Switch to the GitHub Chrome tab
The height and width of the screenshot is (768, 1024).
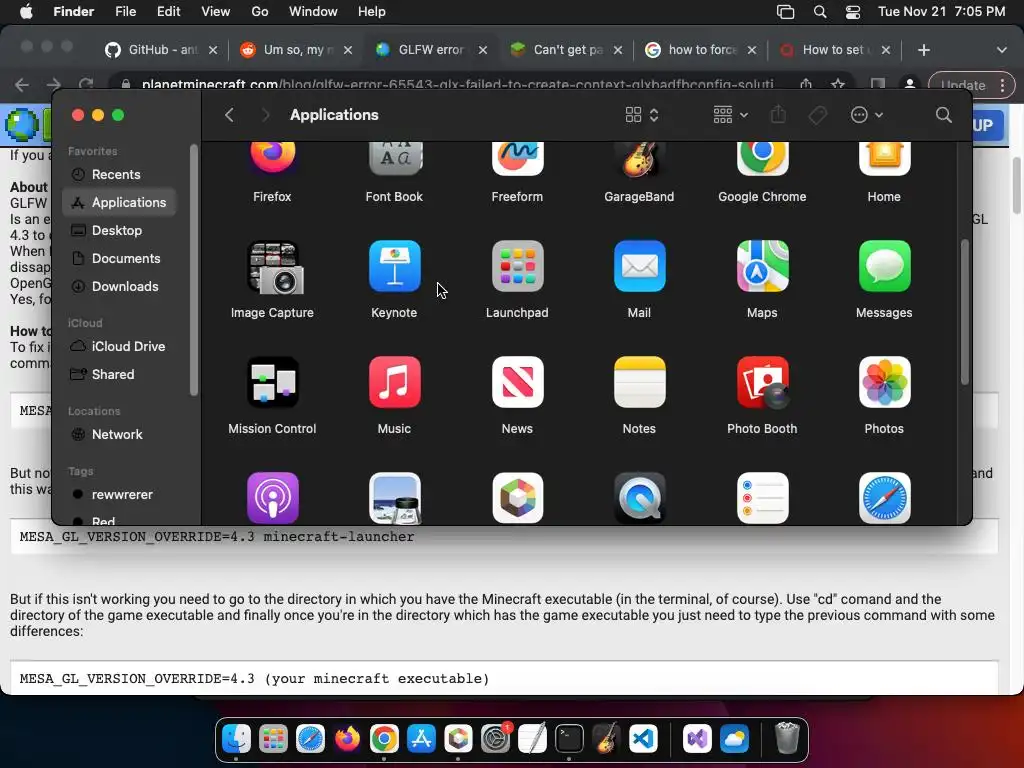point(160,50)
